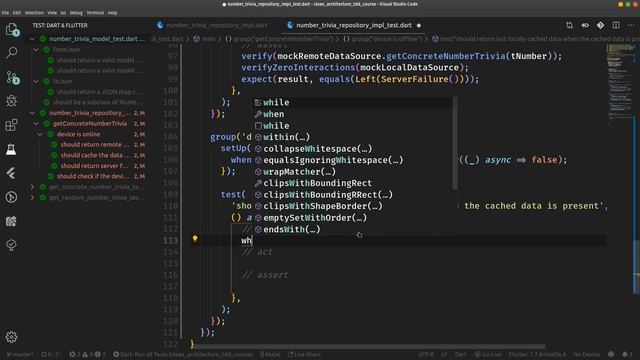The height and width of the screenshot is (360, 640).
Task: Open the Debug menu
Action: [x=76, y=13]
